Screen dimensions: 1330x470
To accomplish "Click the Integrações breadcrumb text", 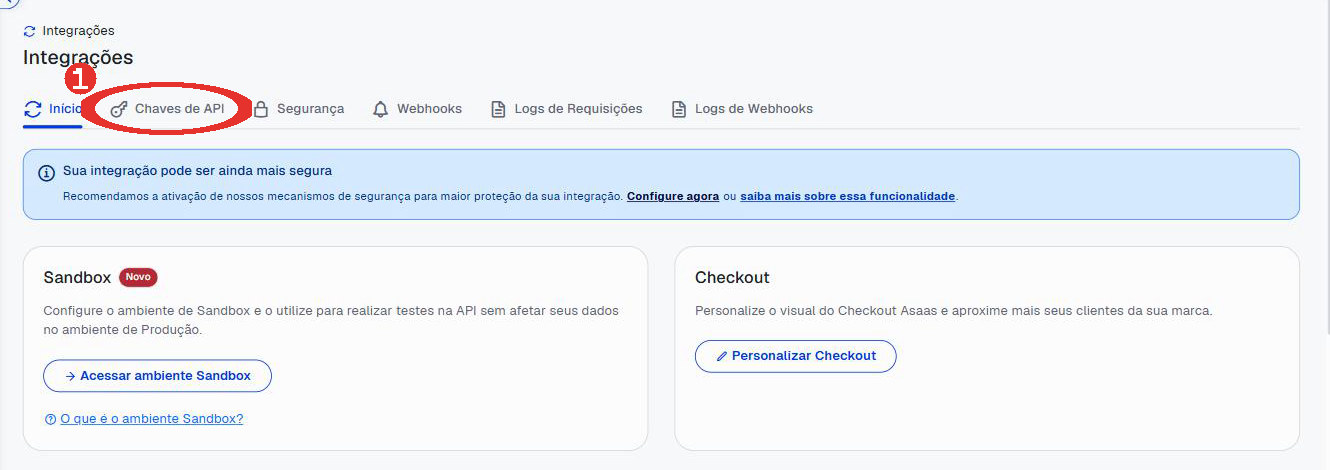I will (78, 31).
